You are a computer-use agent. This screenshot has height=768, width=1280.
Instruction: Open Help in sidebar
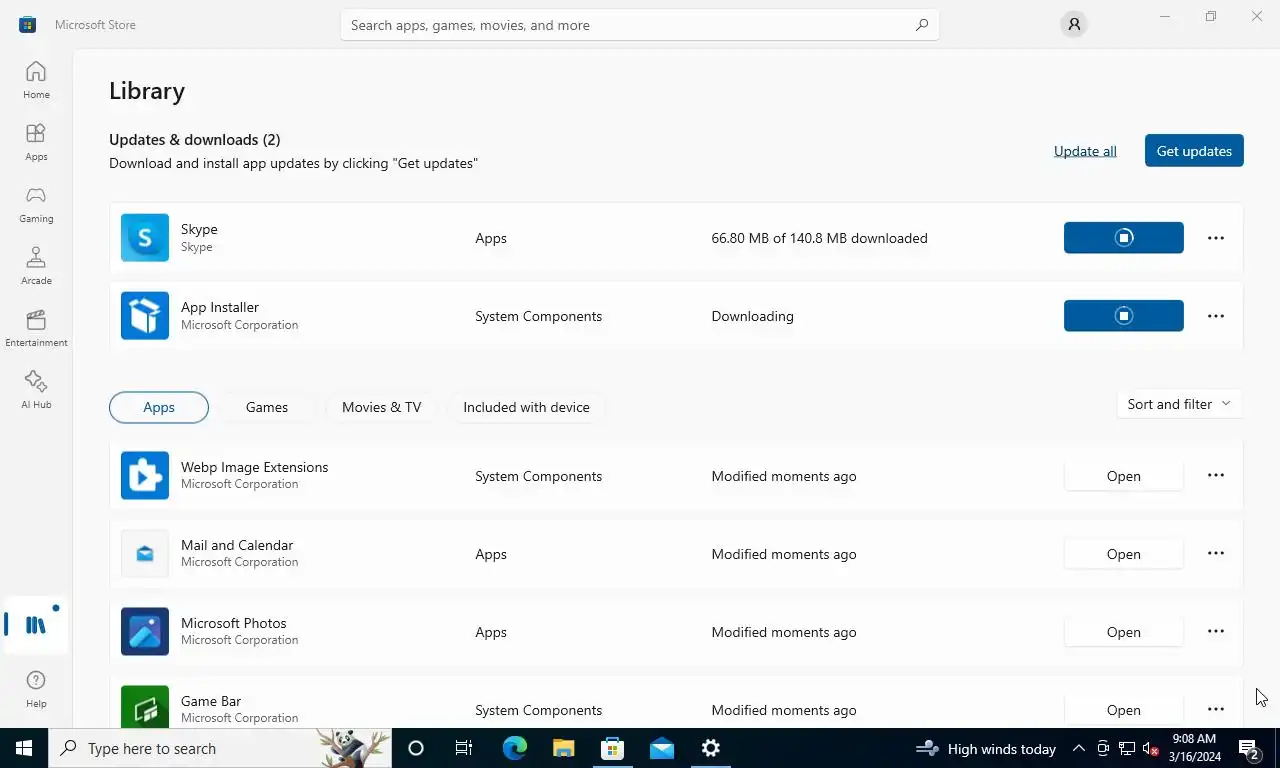36,688
